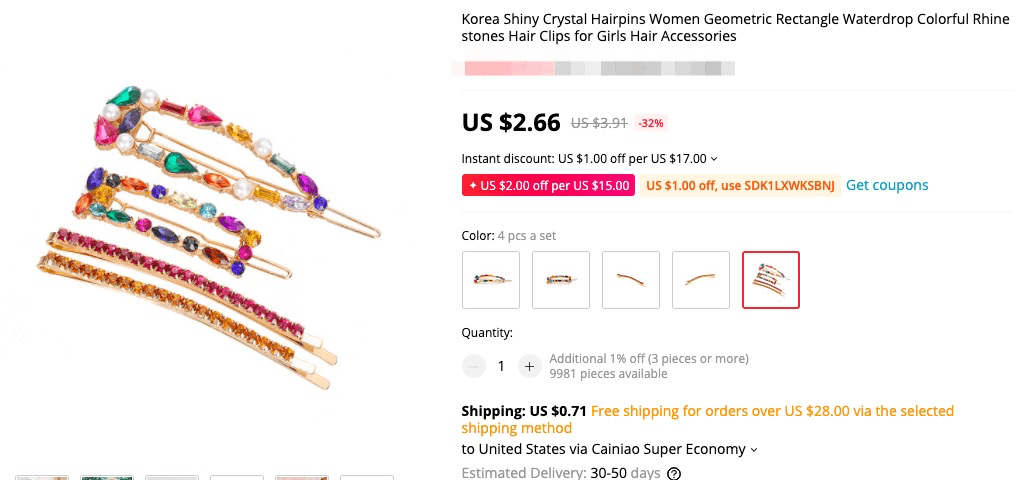Click the fifth gallery thumbnail below the main image

(302, 477)
